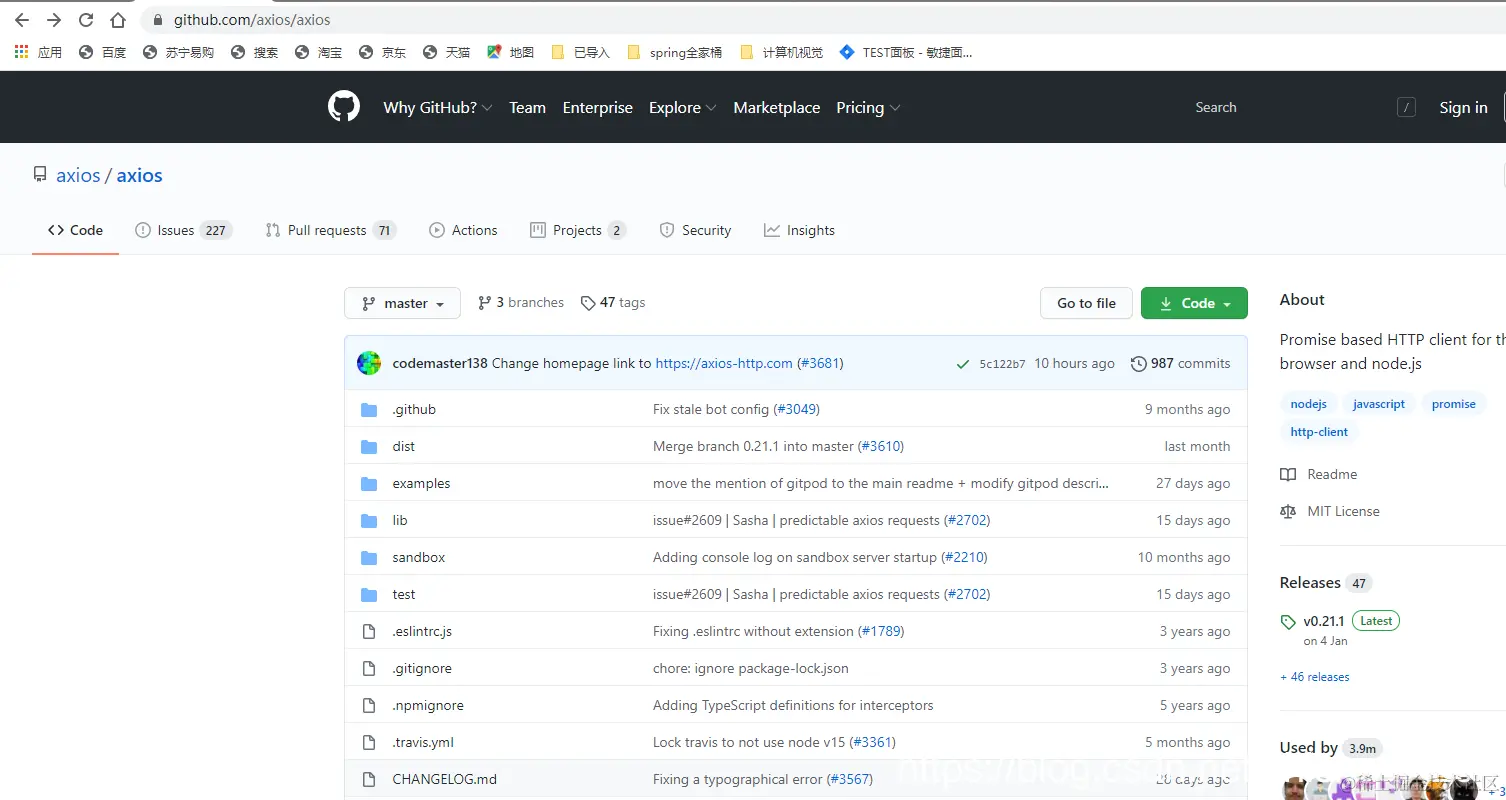This screenshot has height=800, width=1506.
Task: Switch to the Actions tab
Action: pyautogui.click(x=463, y=230)
